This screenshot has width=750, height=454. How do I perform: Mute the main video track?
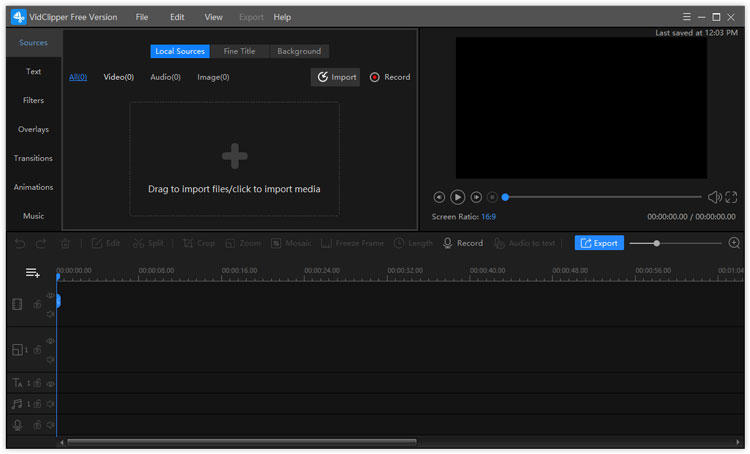[x=50, y=314]
